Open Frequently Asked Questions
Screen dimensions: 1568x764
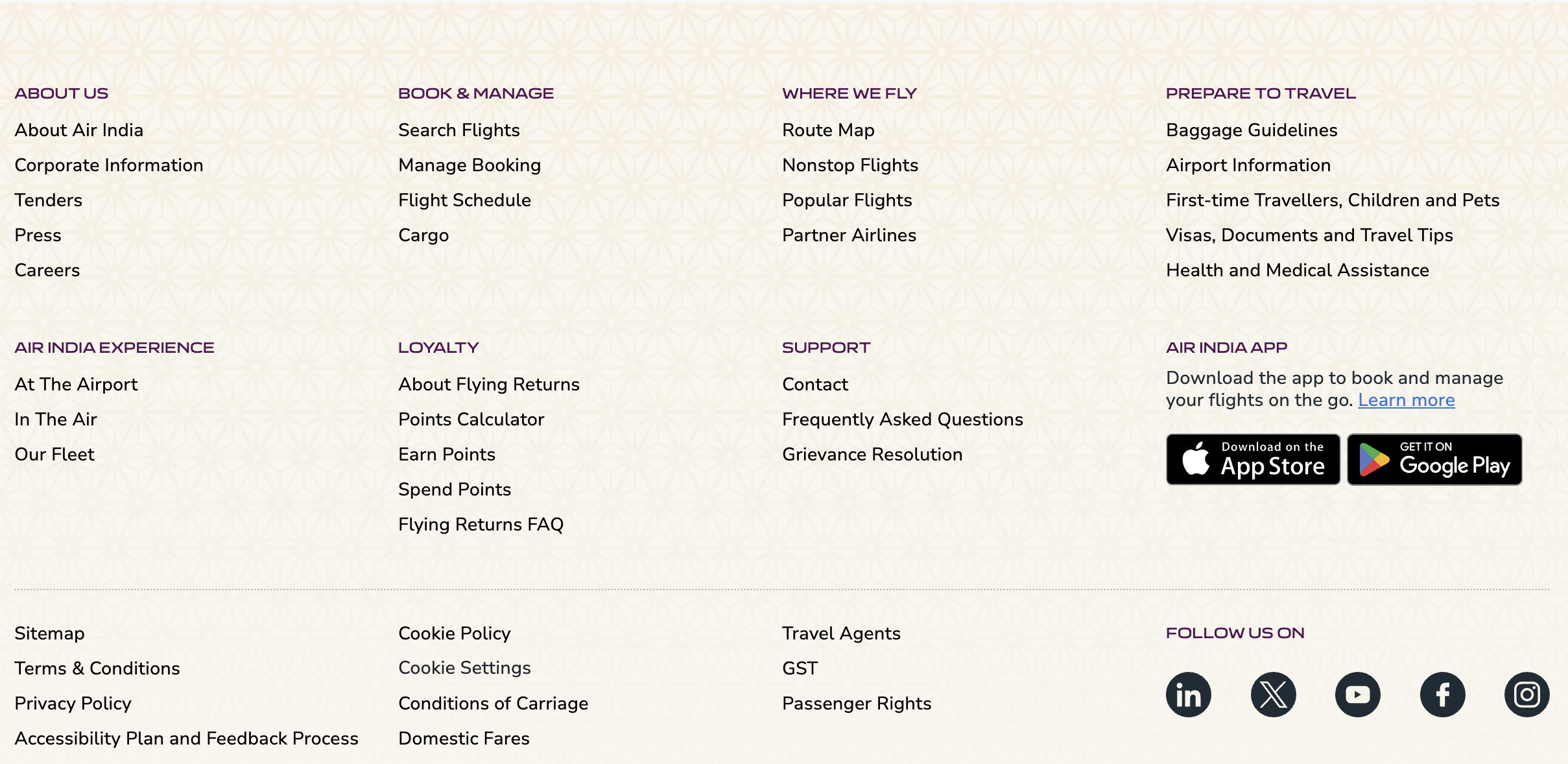[x=902, y=420]
